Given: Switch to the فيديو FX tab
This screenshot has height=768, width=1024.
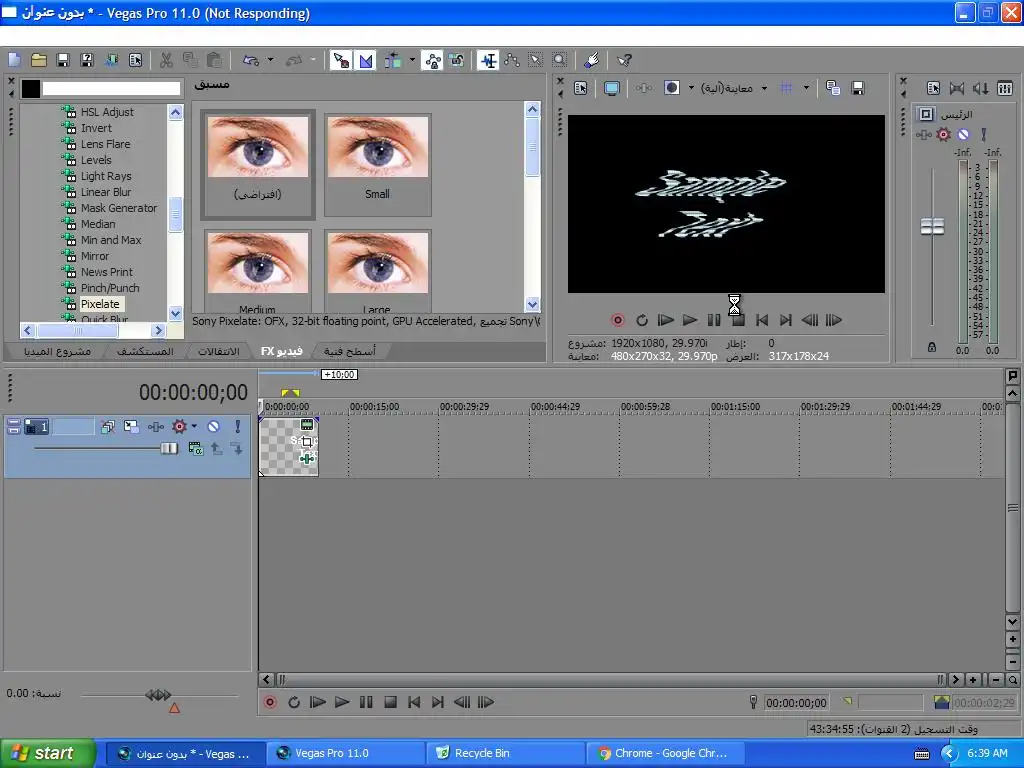Looking at the screenshot, I should click(x=281, y=351).
